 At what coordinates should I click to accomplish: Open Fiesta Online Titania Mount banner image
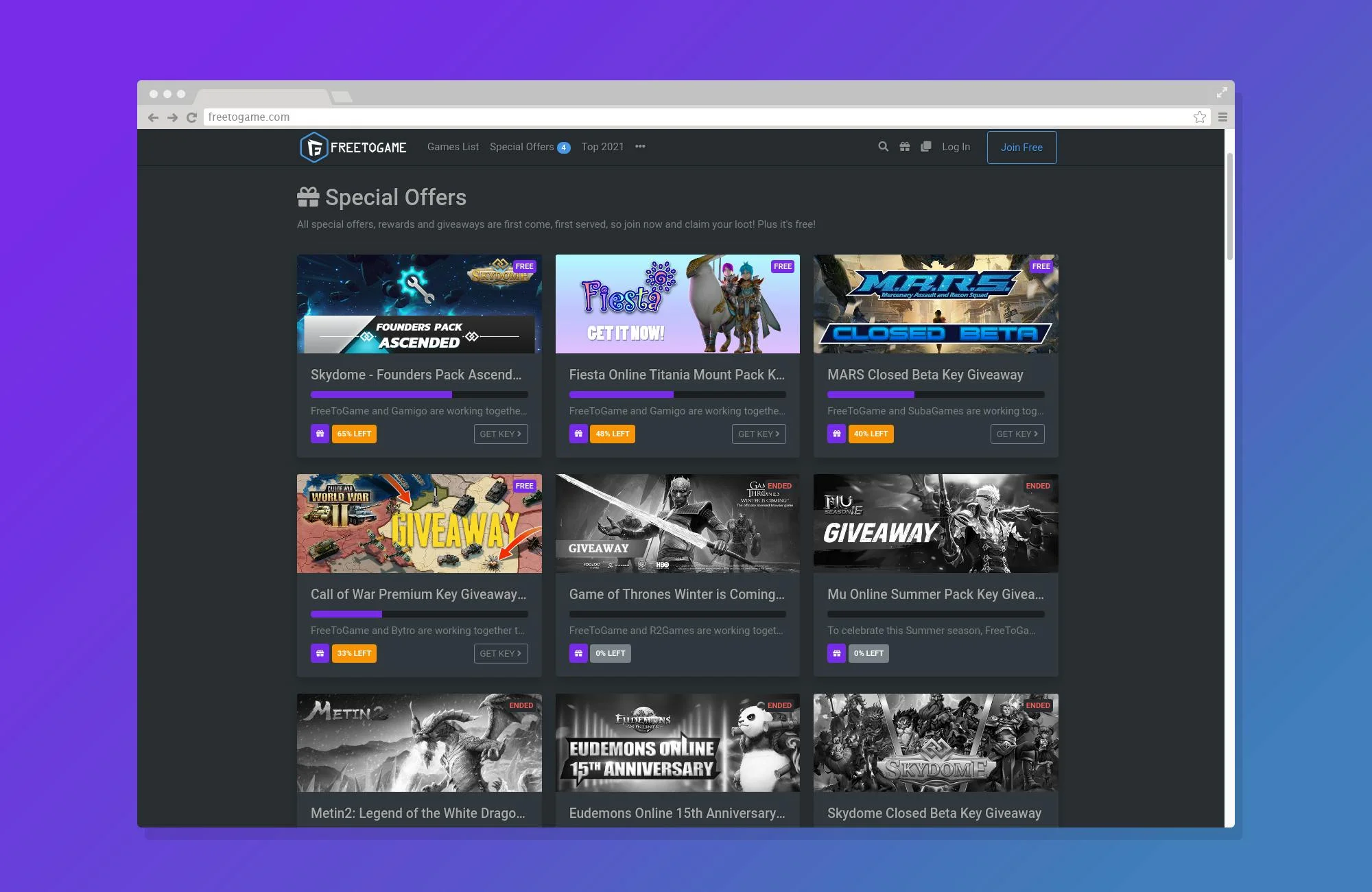pos(678,304)
